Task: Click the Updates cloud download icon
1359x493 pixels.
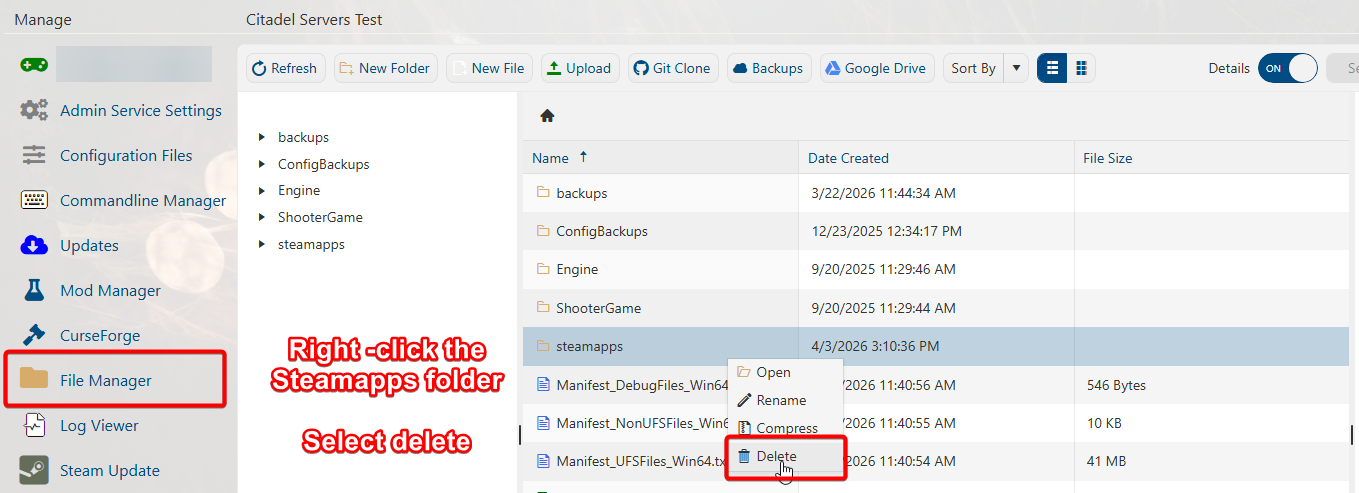Action: point(34,245)
